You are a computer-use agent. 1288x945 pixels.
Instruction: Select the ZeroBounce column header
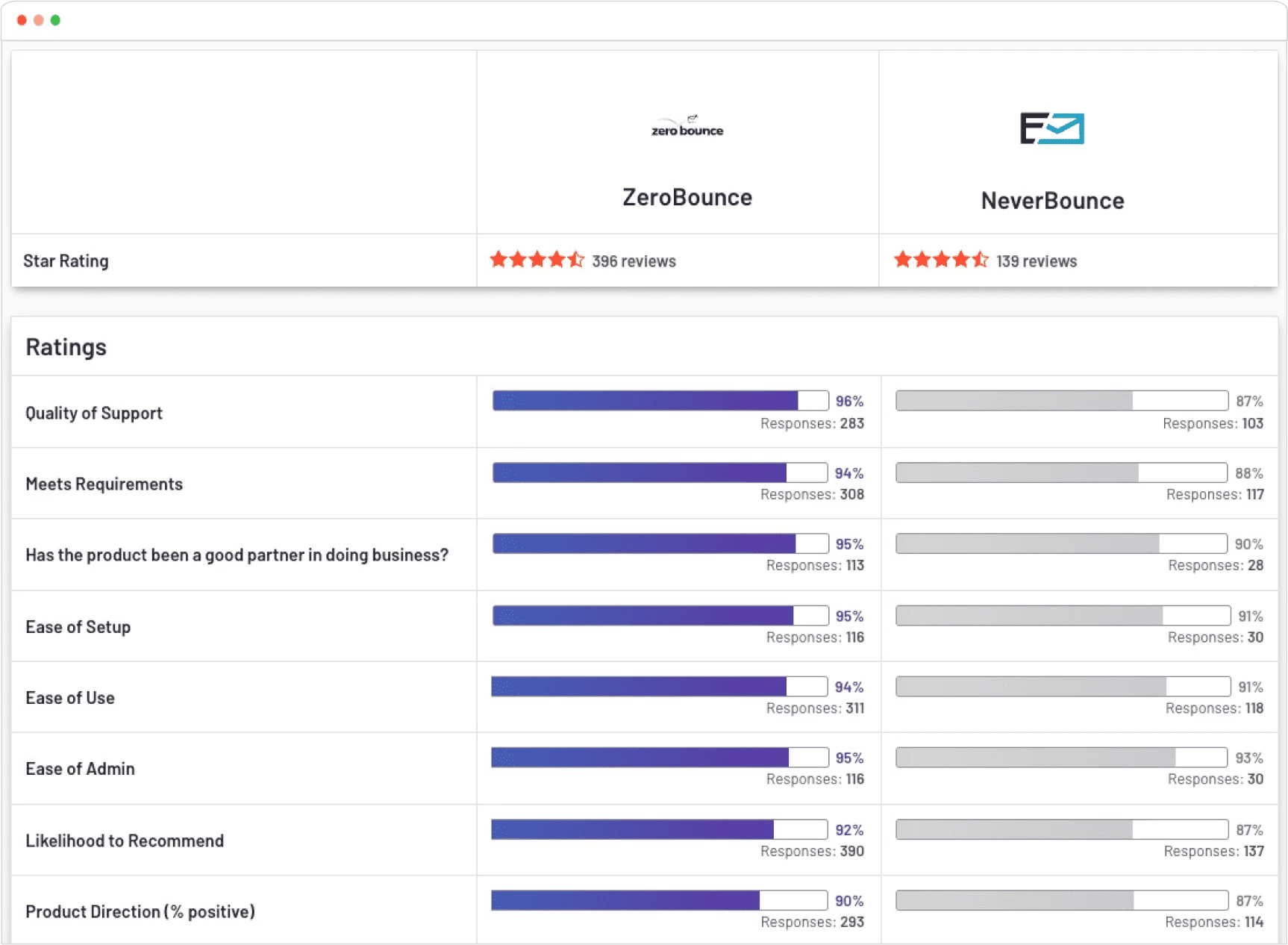(687, 197)
